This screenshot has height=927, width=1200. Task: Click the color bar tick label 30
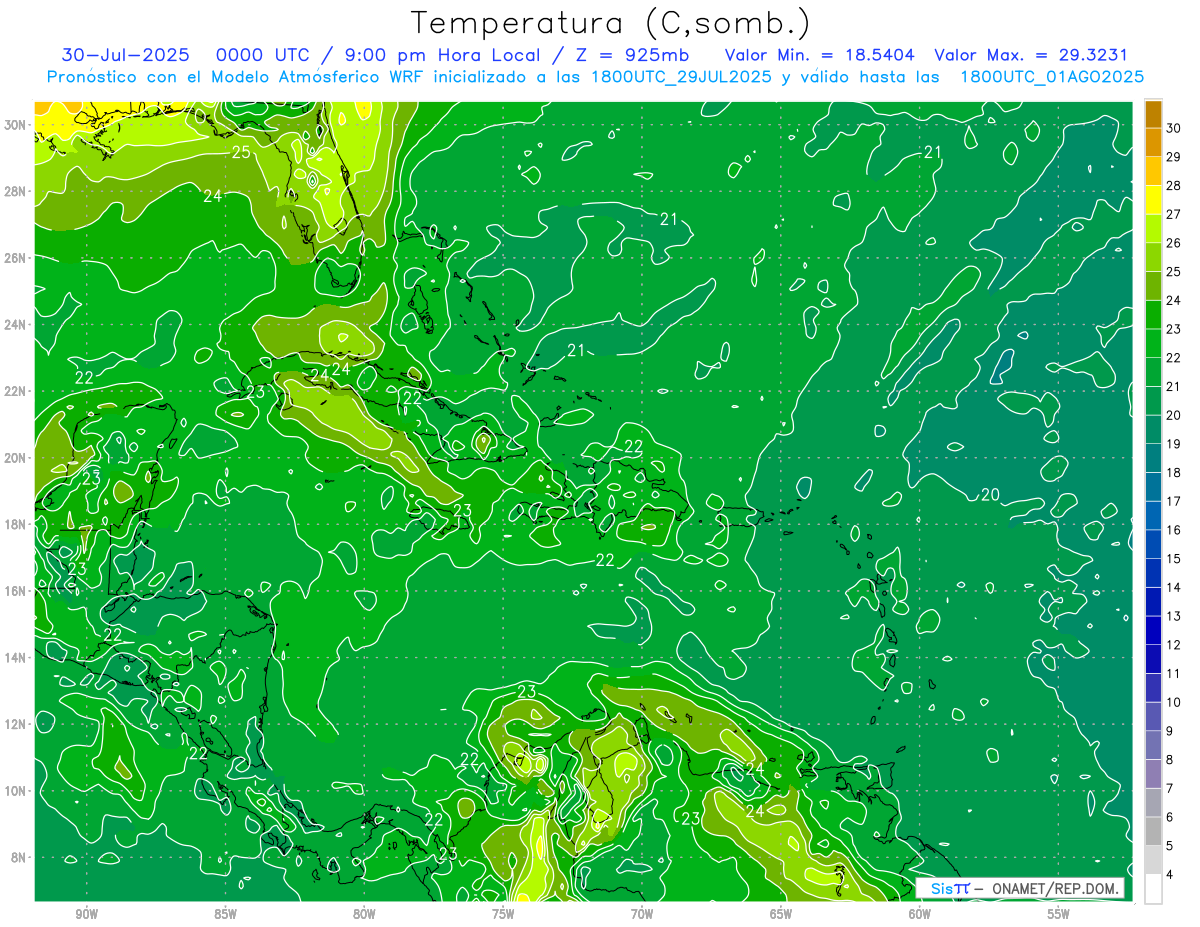click(x=1174, y=128)
